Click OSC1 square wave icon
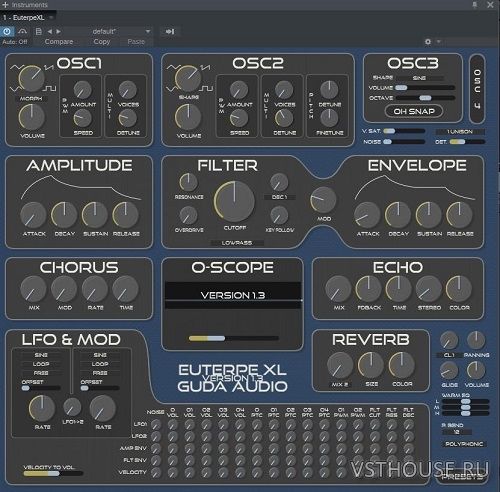The height and width of the screenshot is (492, 500). point(49,89)
